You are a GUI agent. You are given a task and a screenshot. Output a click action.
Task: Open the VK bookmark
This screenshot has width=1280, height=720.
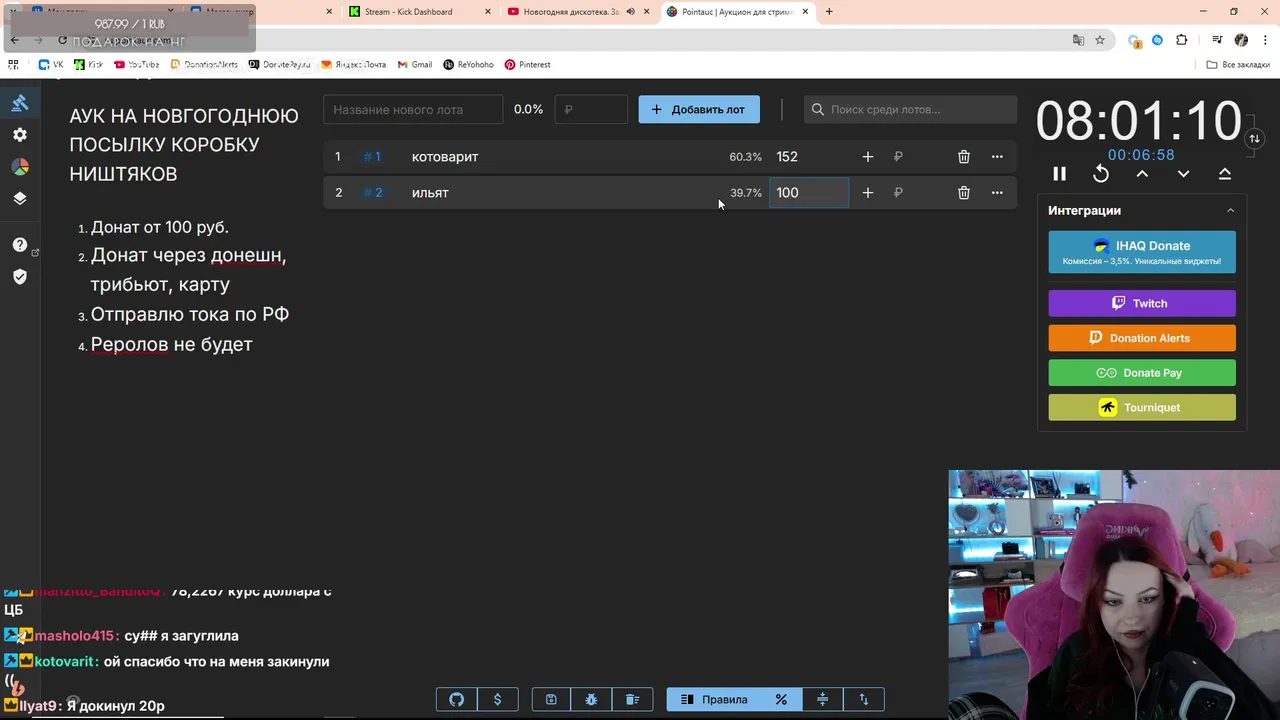50,65
